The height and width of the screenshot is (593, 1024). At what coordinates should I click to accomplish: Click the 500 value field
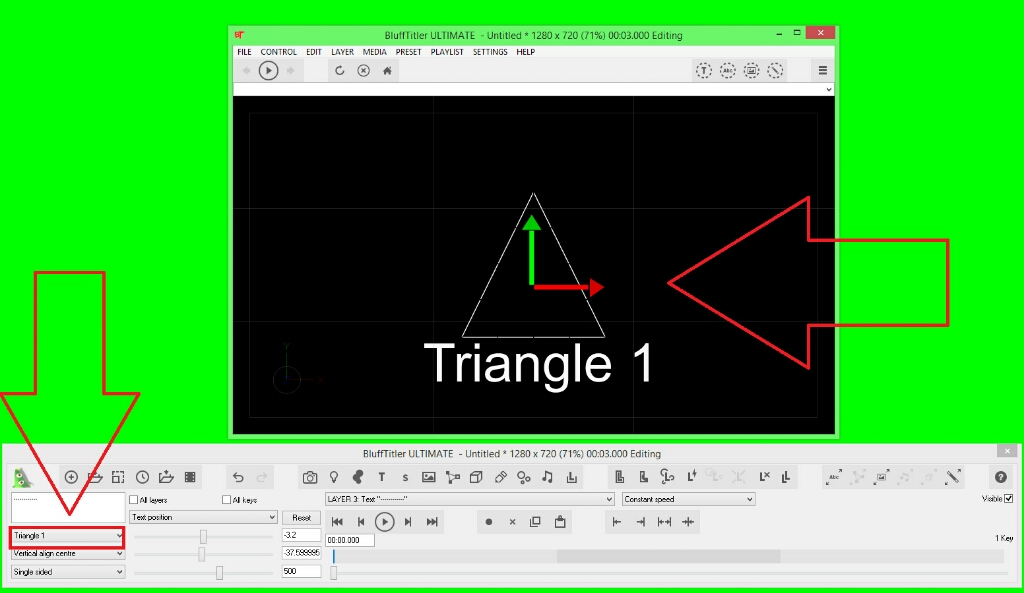301,571
